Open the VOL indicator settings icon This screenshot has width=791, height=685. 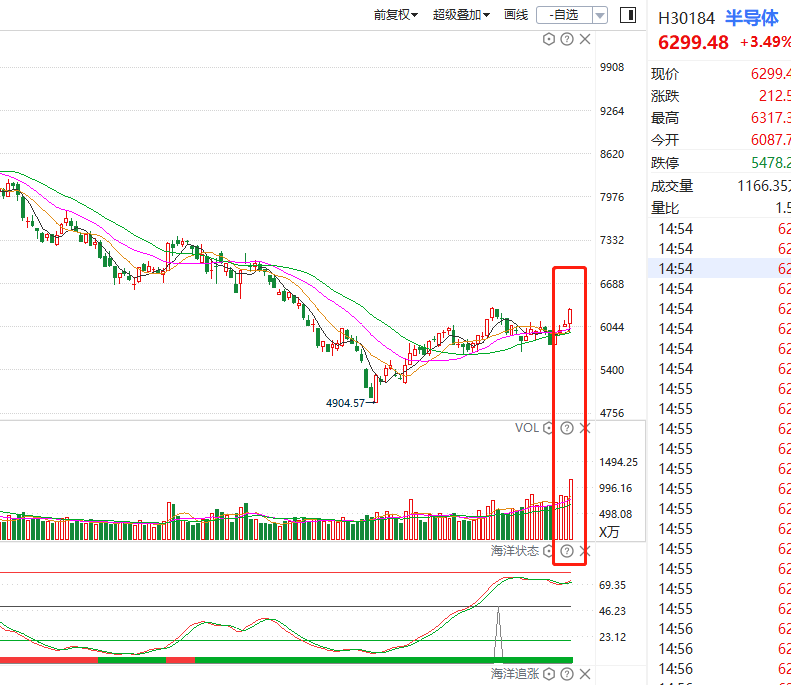(548, 428)
